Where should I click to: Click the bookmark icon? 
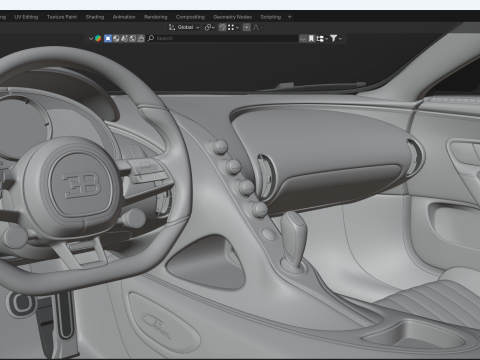(311, 39)
